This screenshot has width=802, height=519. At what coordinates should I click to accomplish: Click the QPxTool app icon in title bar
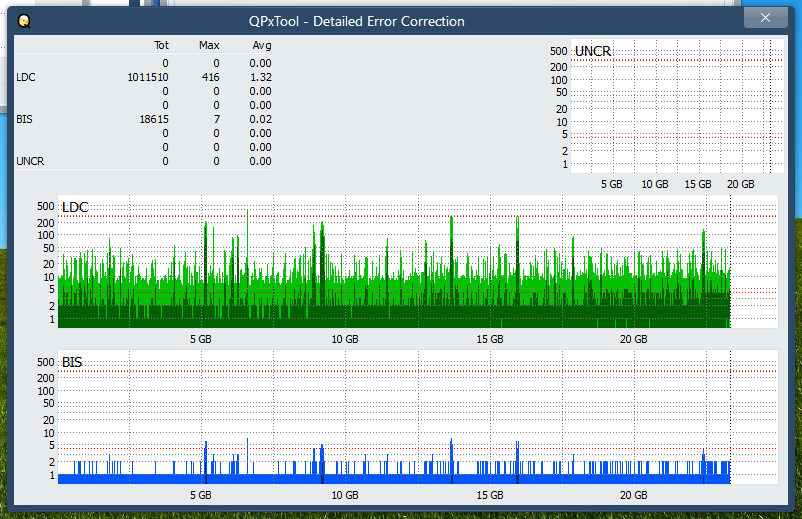[25, 21]
